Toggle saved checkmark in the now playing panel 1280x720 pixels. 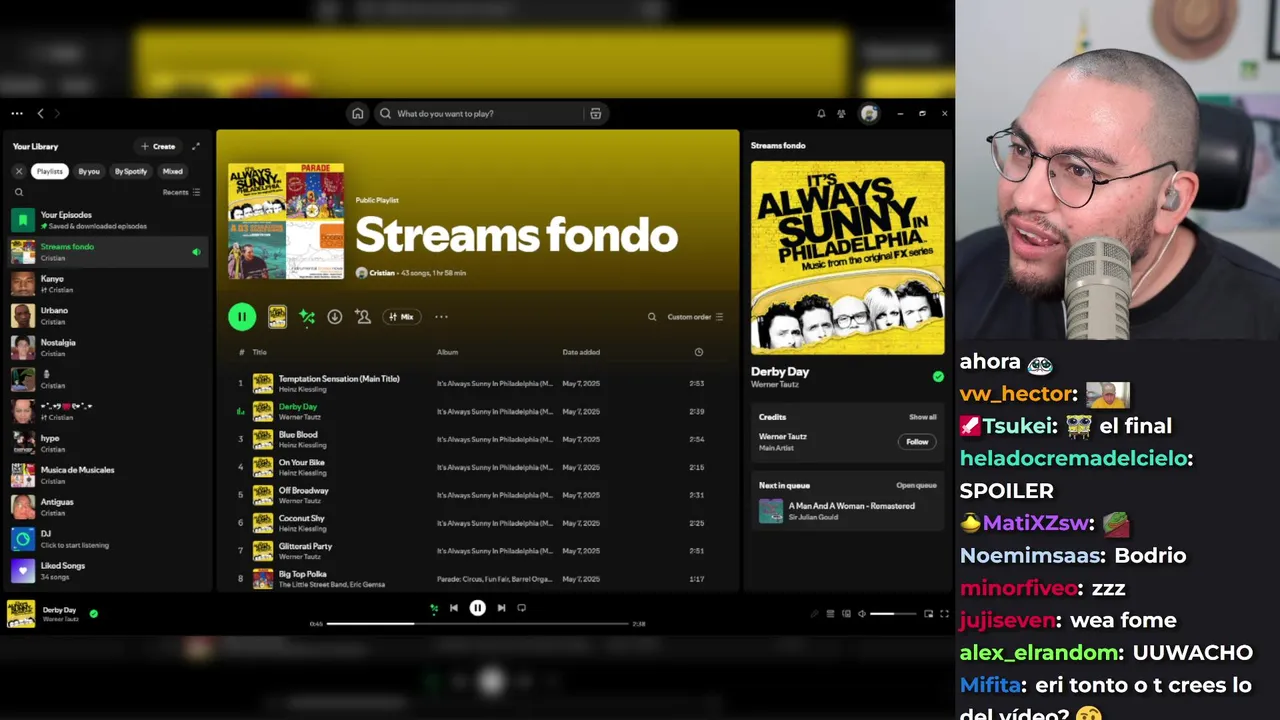(x=938, y=377)
